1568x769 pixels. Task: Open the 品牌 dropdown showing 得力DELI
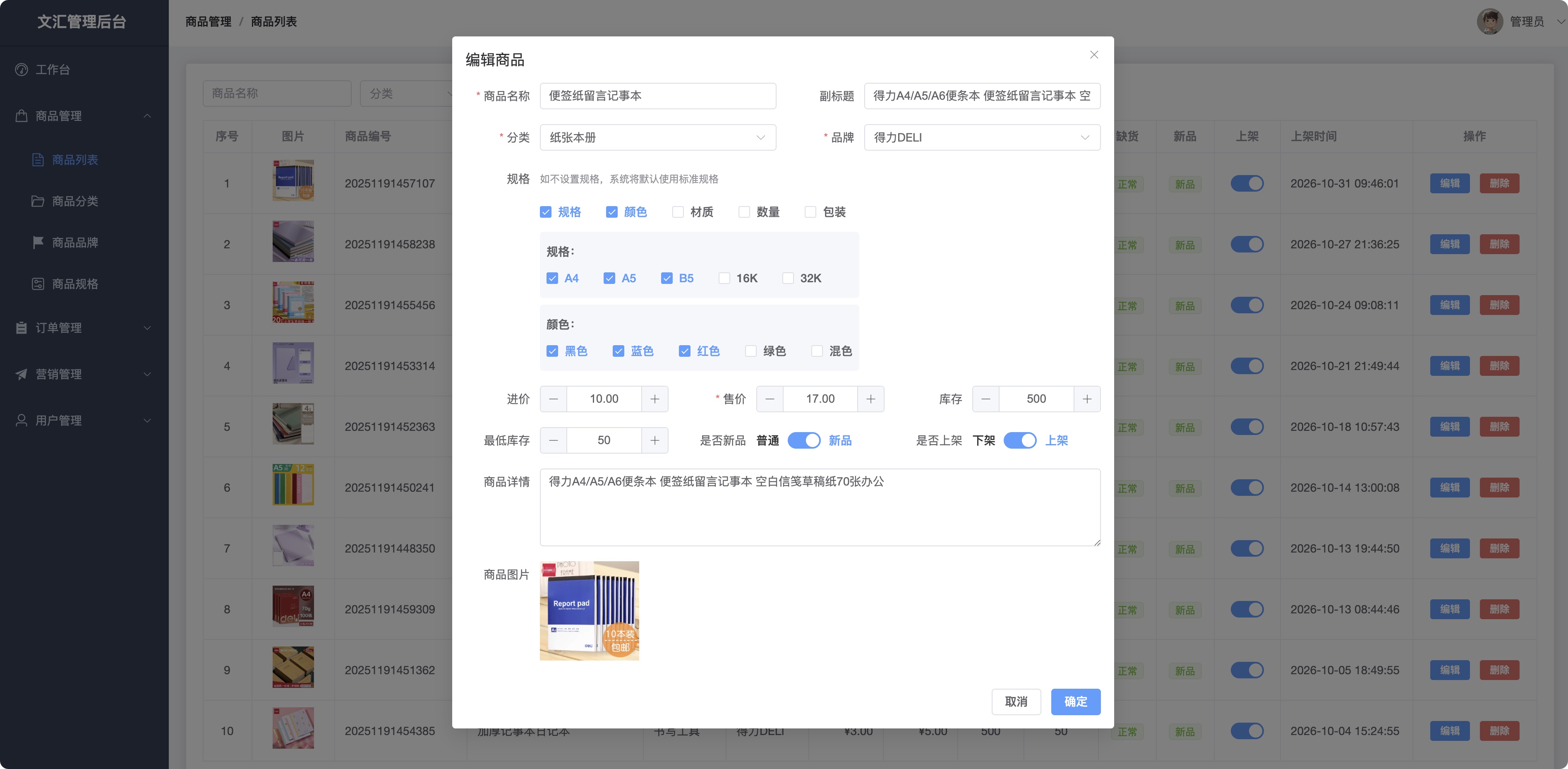(x=982, y=137)
